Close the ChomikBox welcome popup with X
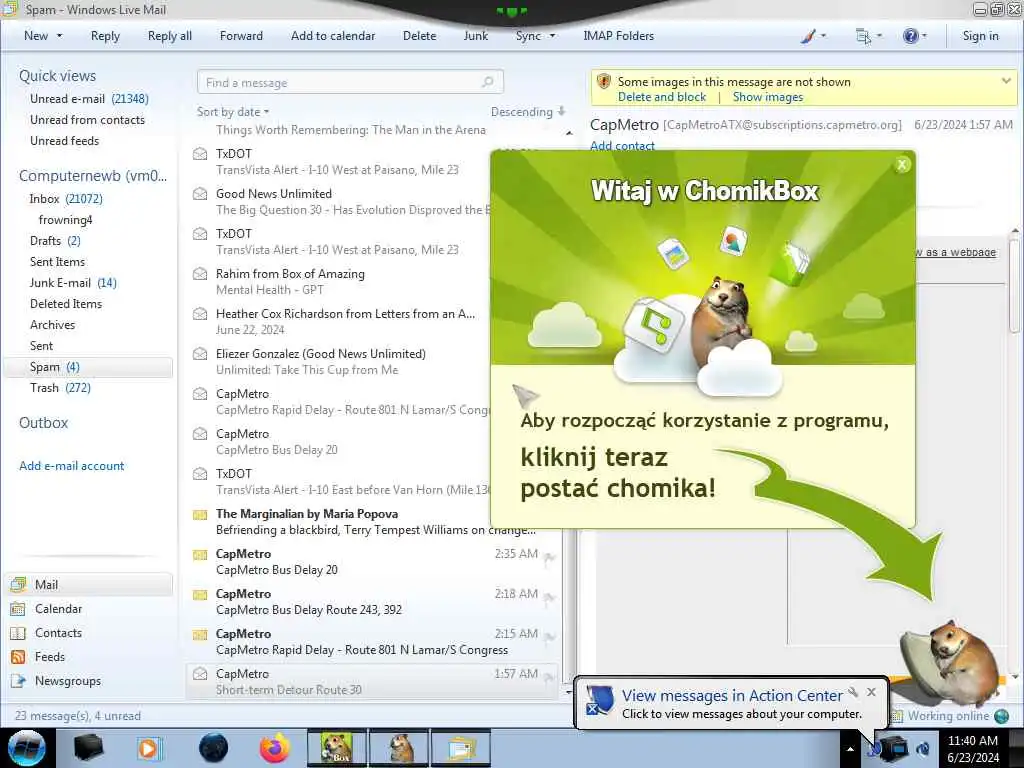Viewport: 1024px width, 768px height. (x=902, y=165)
